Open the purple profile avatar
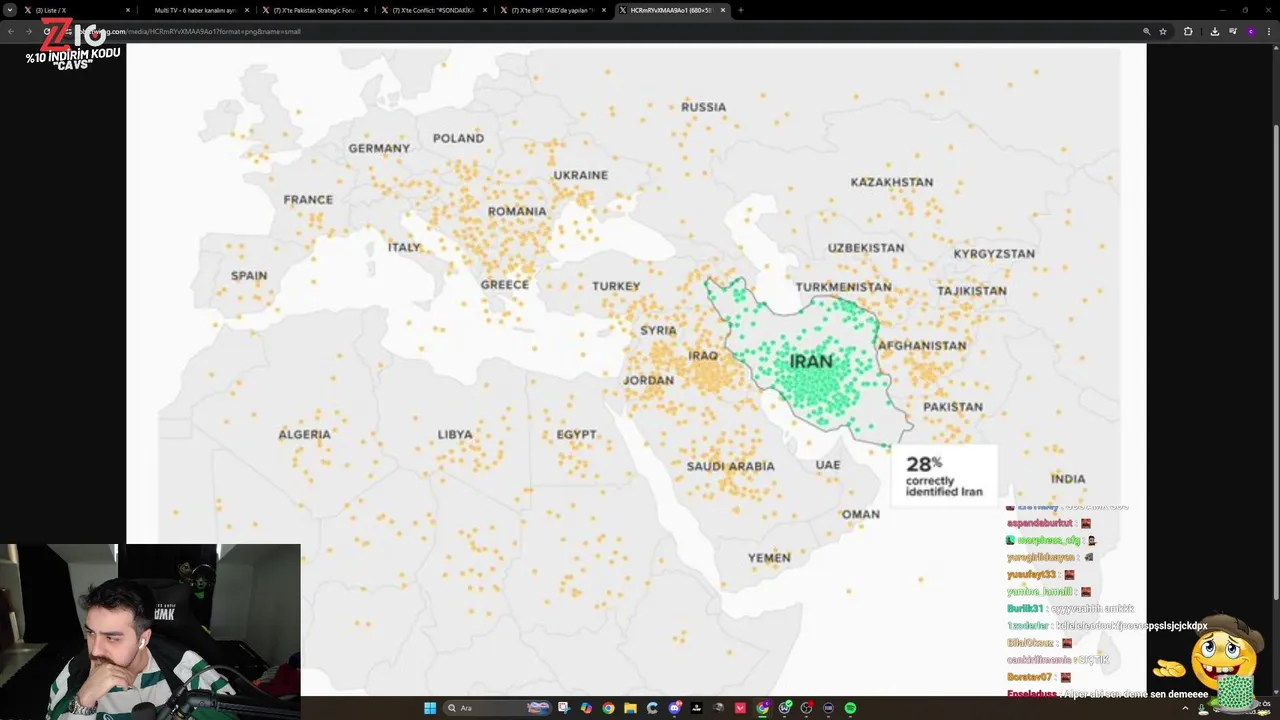Viewport: 1280px width, 720px height. [x=1251, y=31]
